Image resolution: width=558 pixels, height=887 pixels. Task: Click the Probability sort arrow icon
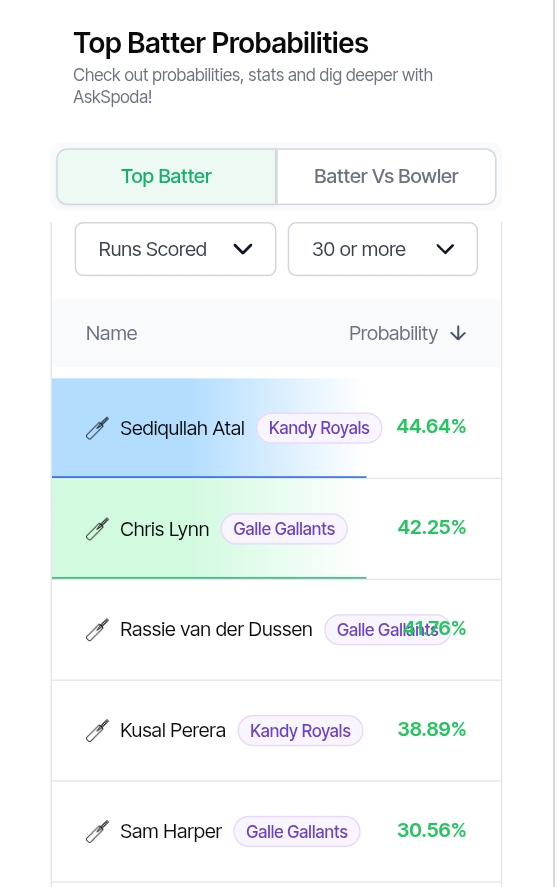tap(458, 334)
